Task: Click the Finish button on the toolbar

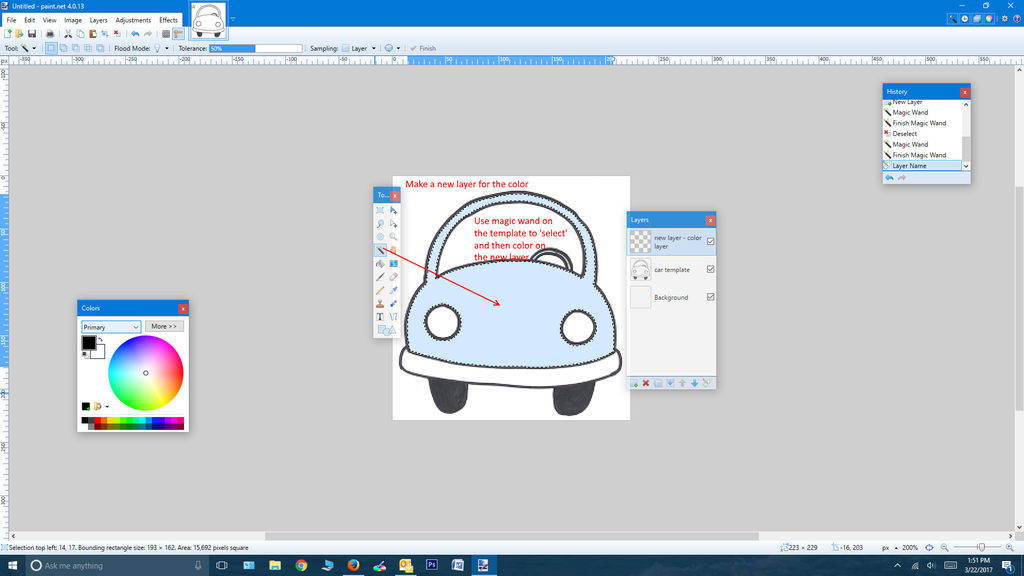Action: pyautogui.click(x=421, y=47)
